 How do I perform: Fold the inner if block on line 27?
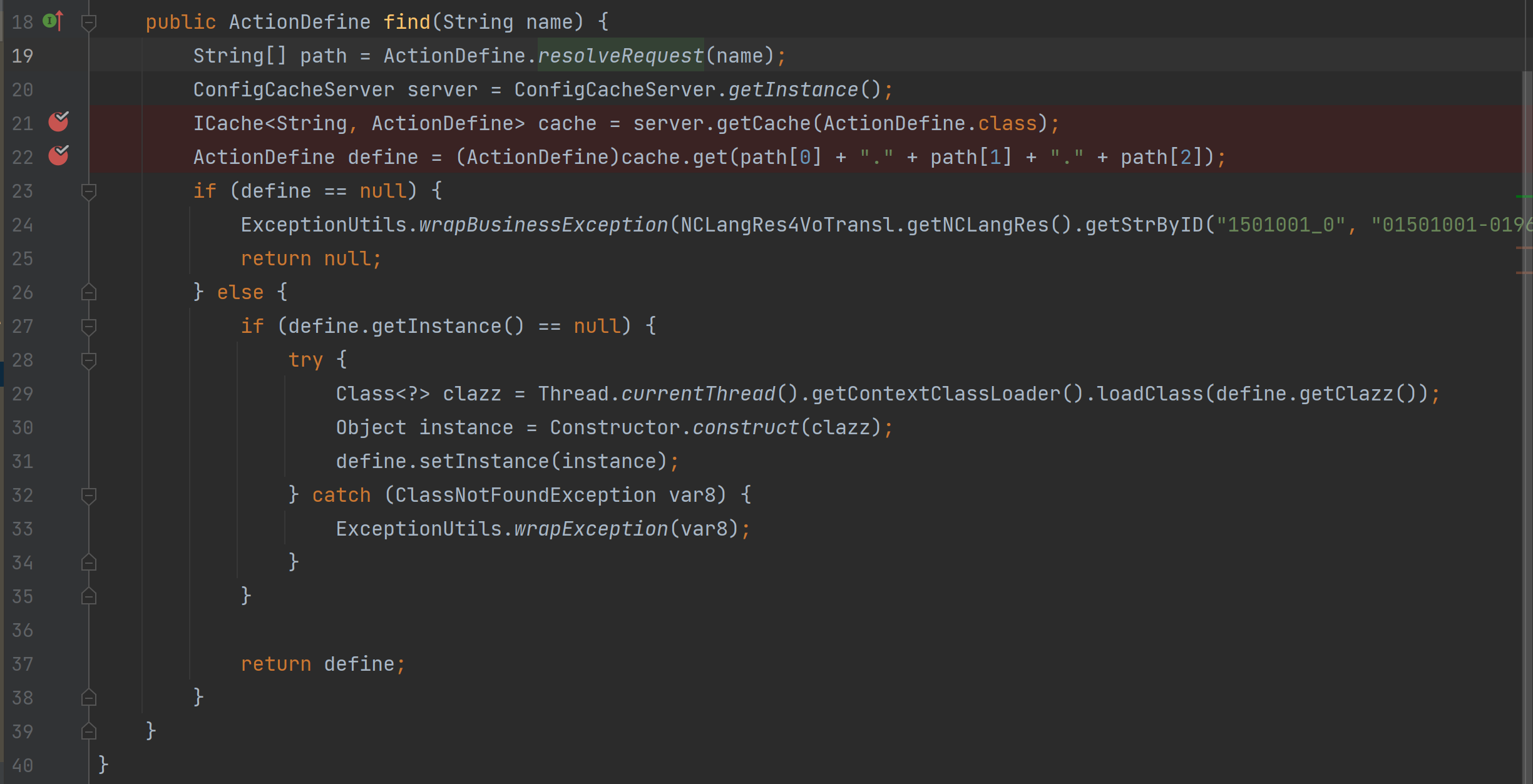(x=89, y=327)
